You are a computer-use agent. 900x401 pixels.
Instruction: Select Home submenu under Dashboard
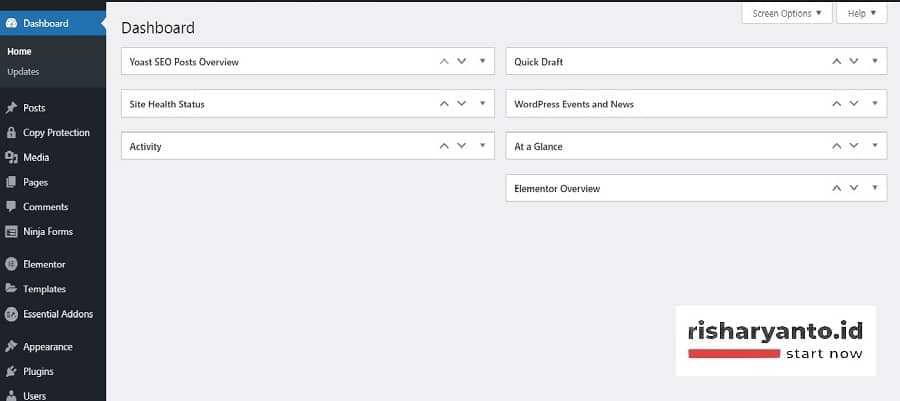click(x=19, y=52)
